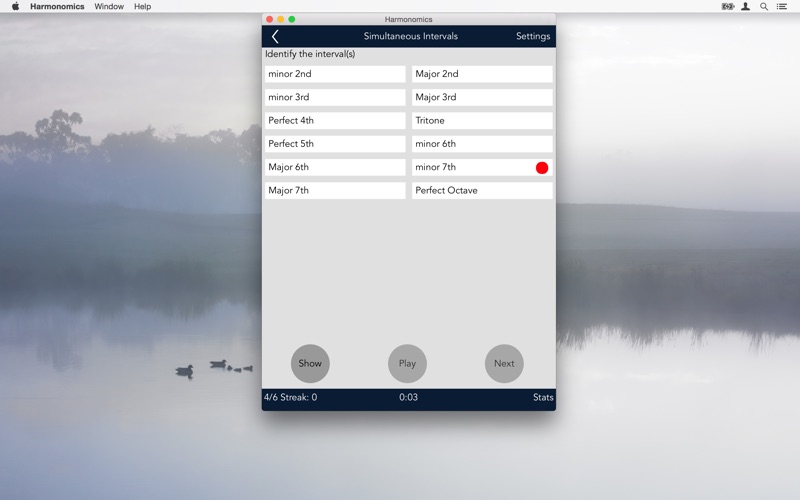Screen dimensions: 800x500
Task: Open the Window menu
Action: point(109,6)
